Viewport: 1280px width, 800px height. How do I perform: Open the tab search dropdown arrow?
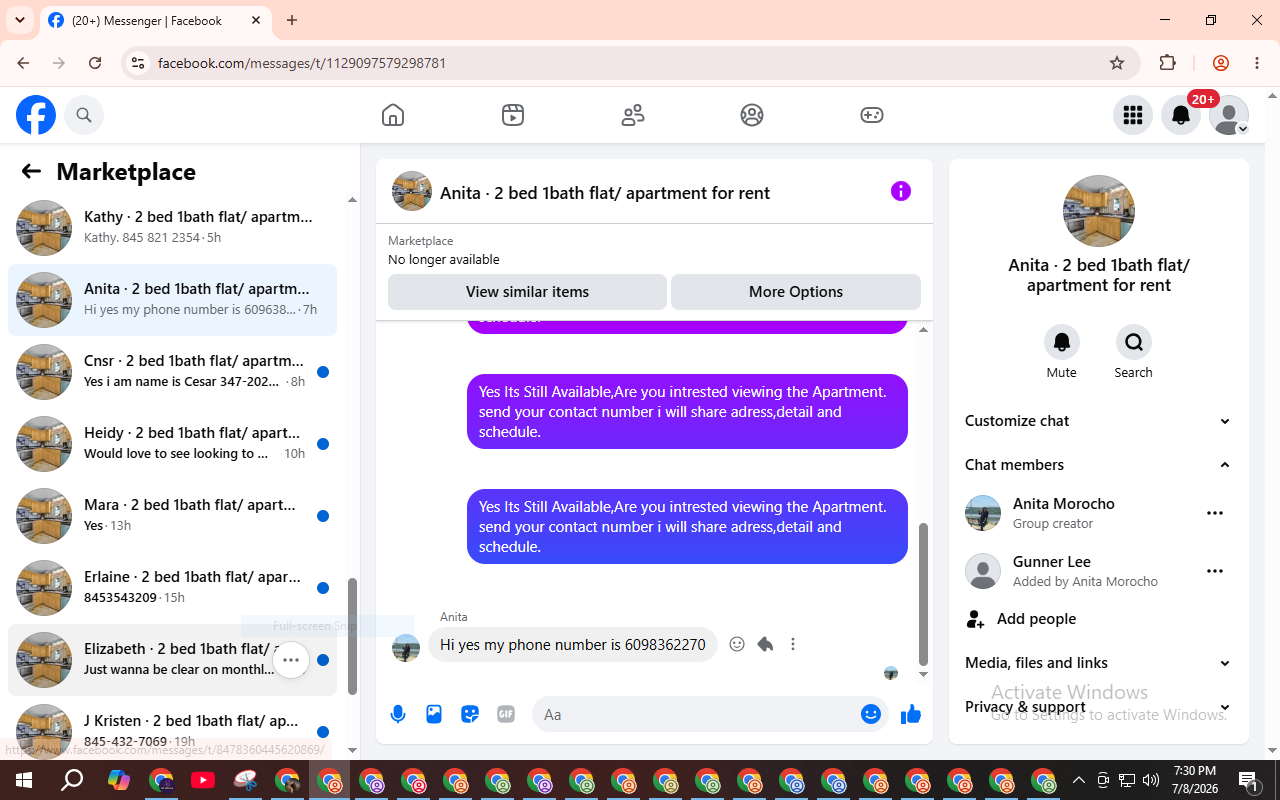19,20
